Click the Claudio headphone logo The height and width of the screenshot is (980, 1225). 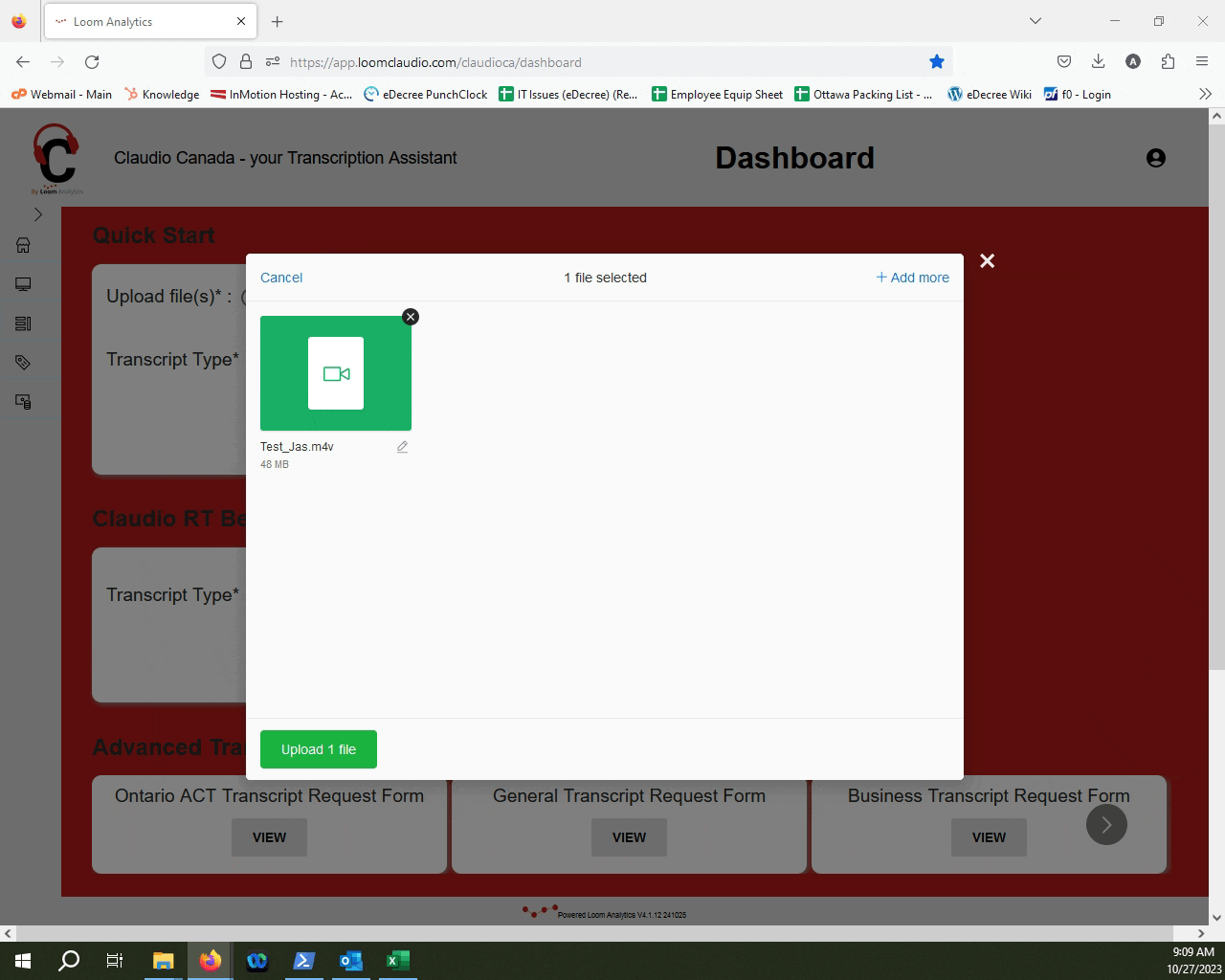pos(56,158)
